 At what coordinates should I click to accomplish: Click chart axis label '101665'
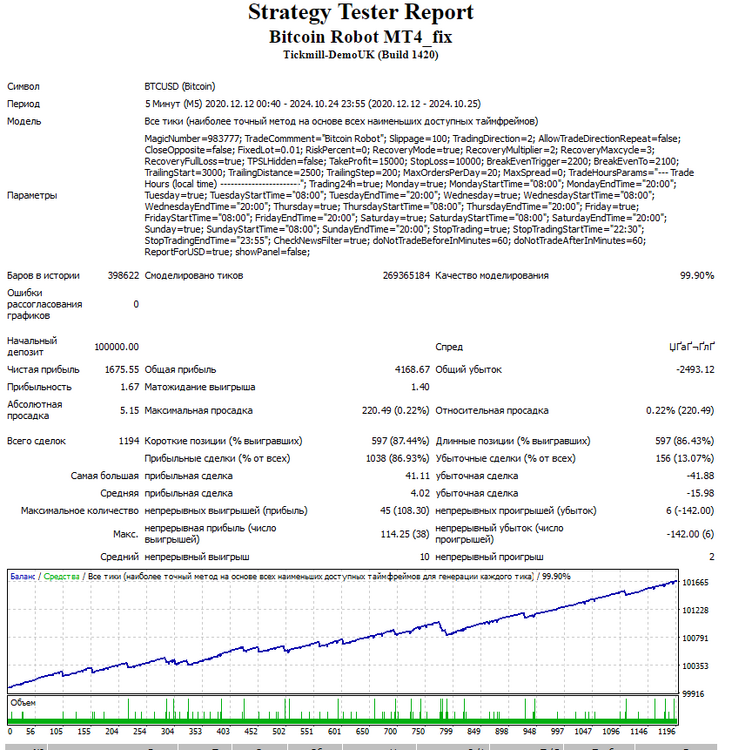coord(695,583)
